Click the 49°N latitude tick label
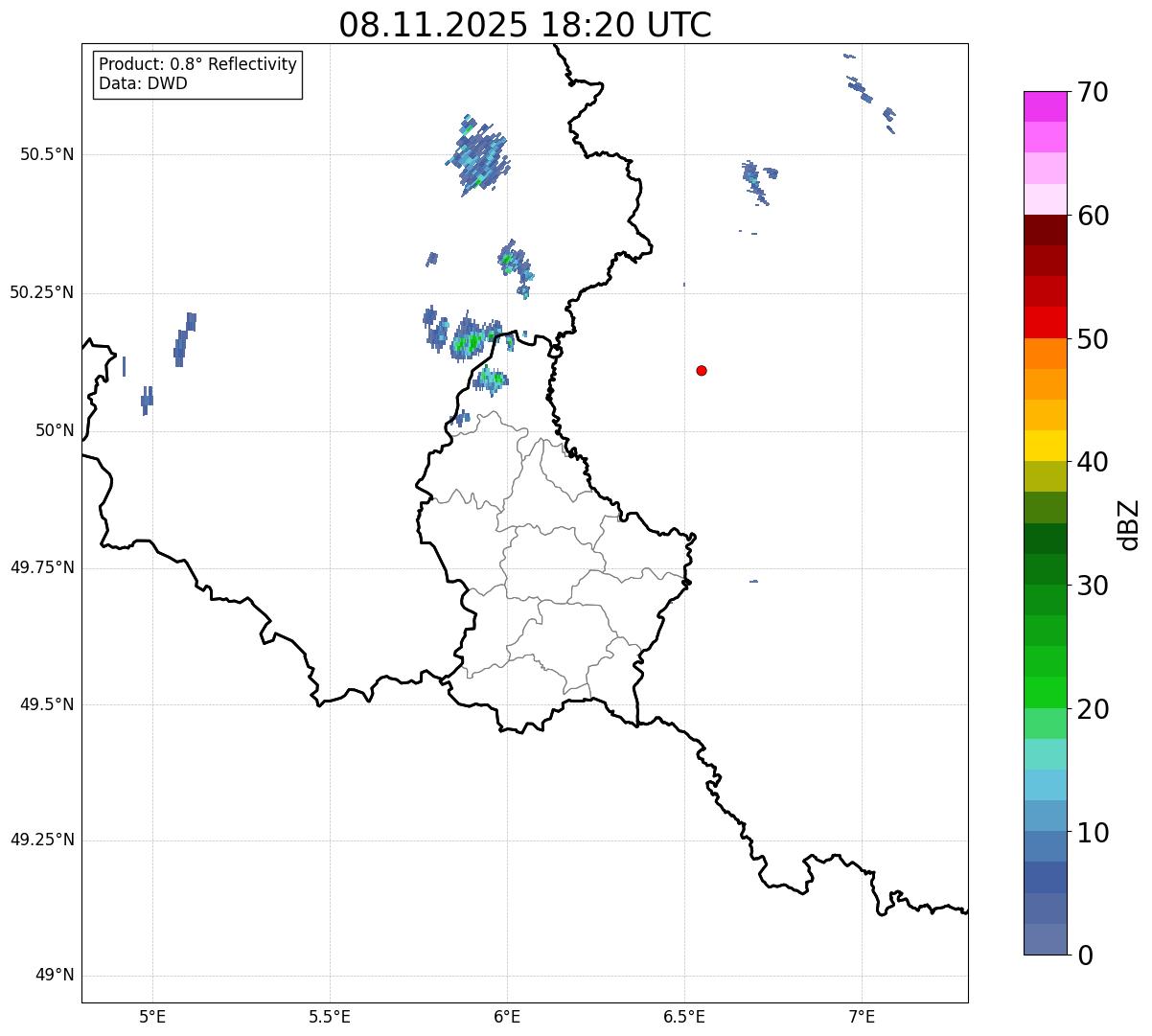1152x1036 pixels. tap(55, 976)
